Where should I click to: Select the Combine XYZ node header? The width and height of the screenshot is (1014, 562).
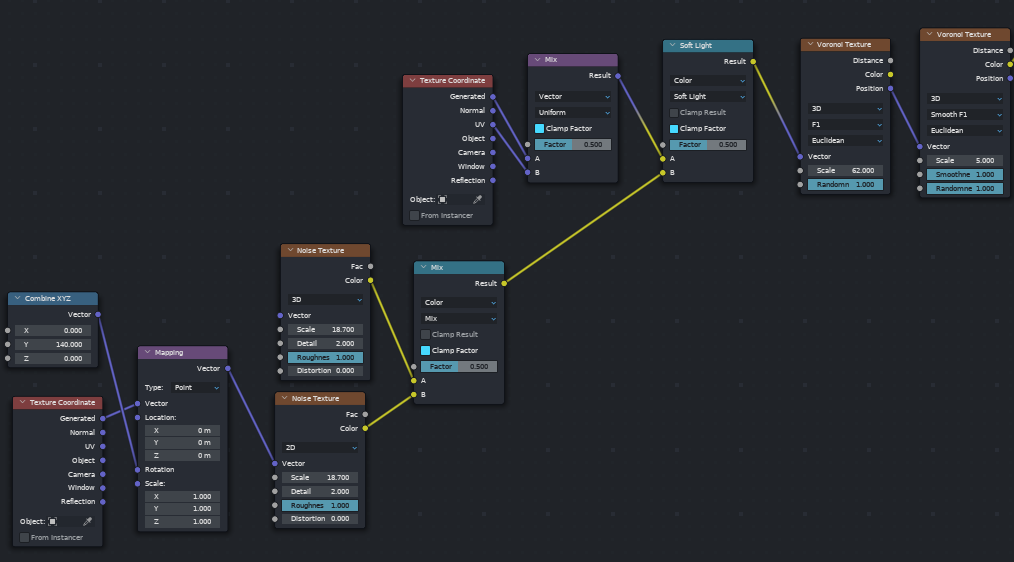[53, 298]
